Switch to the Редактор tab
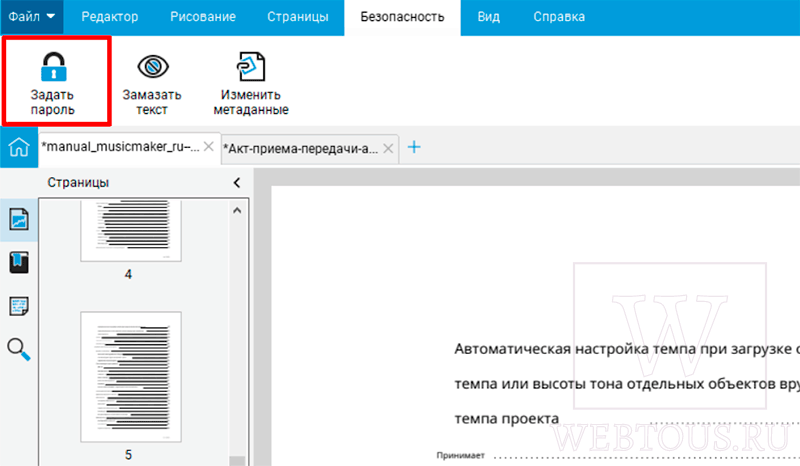This screenshot has width=800, height=466. point(110,17)
